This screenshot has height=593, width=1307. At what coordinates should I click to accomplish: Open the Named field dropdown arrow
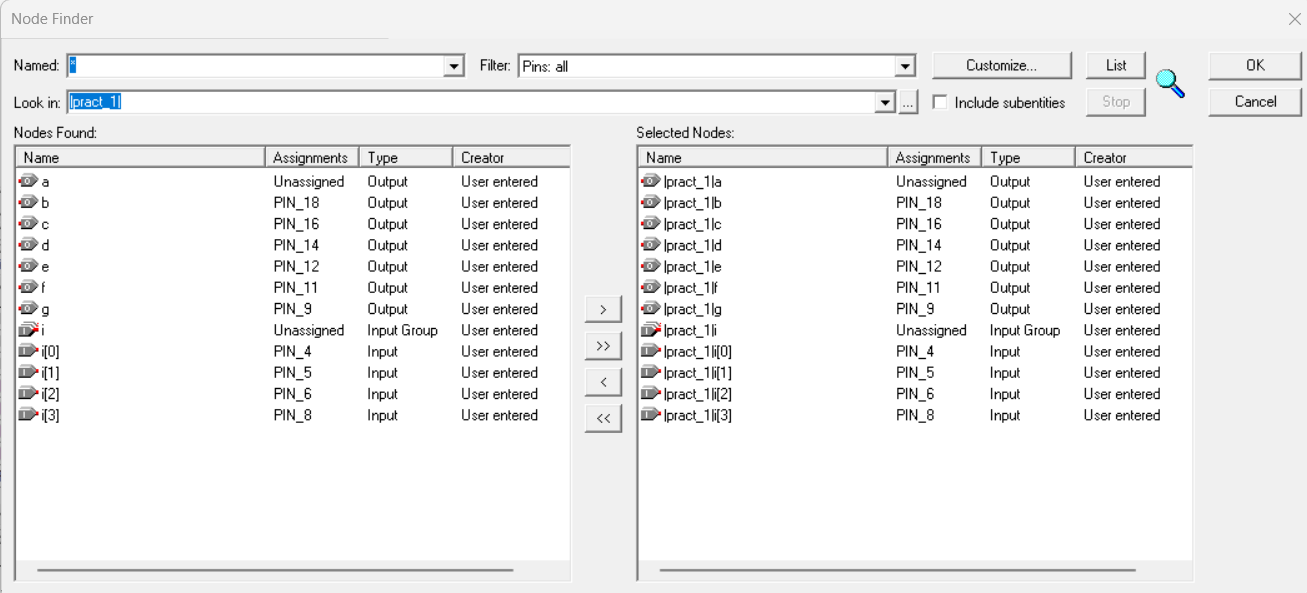[455, 67]
